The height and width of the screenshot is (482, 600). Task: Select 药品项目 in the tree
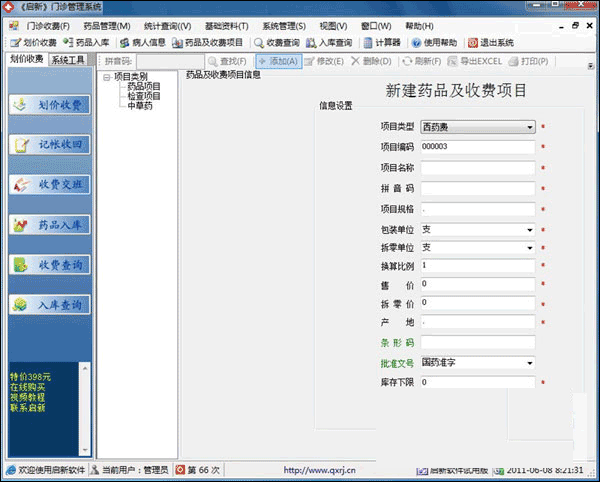144,87
